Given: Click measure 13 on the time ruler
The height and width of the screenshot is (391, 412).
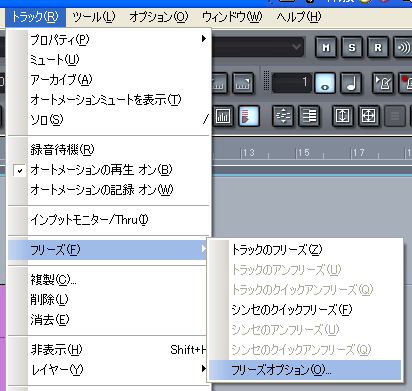Looking at the screenshot, I should click(249, 153).
